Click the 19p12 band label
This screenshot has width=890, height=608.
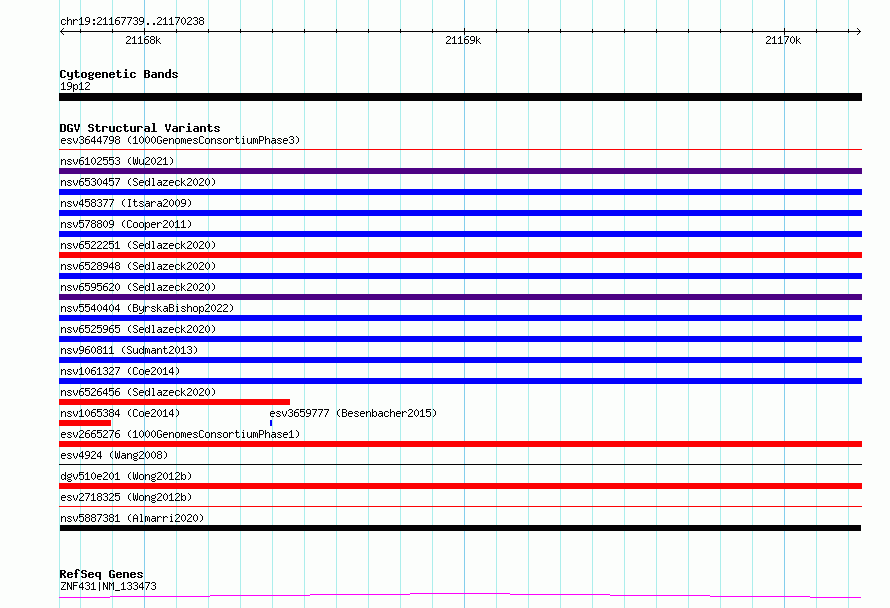pyautogui.click(x=75, y=86)
